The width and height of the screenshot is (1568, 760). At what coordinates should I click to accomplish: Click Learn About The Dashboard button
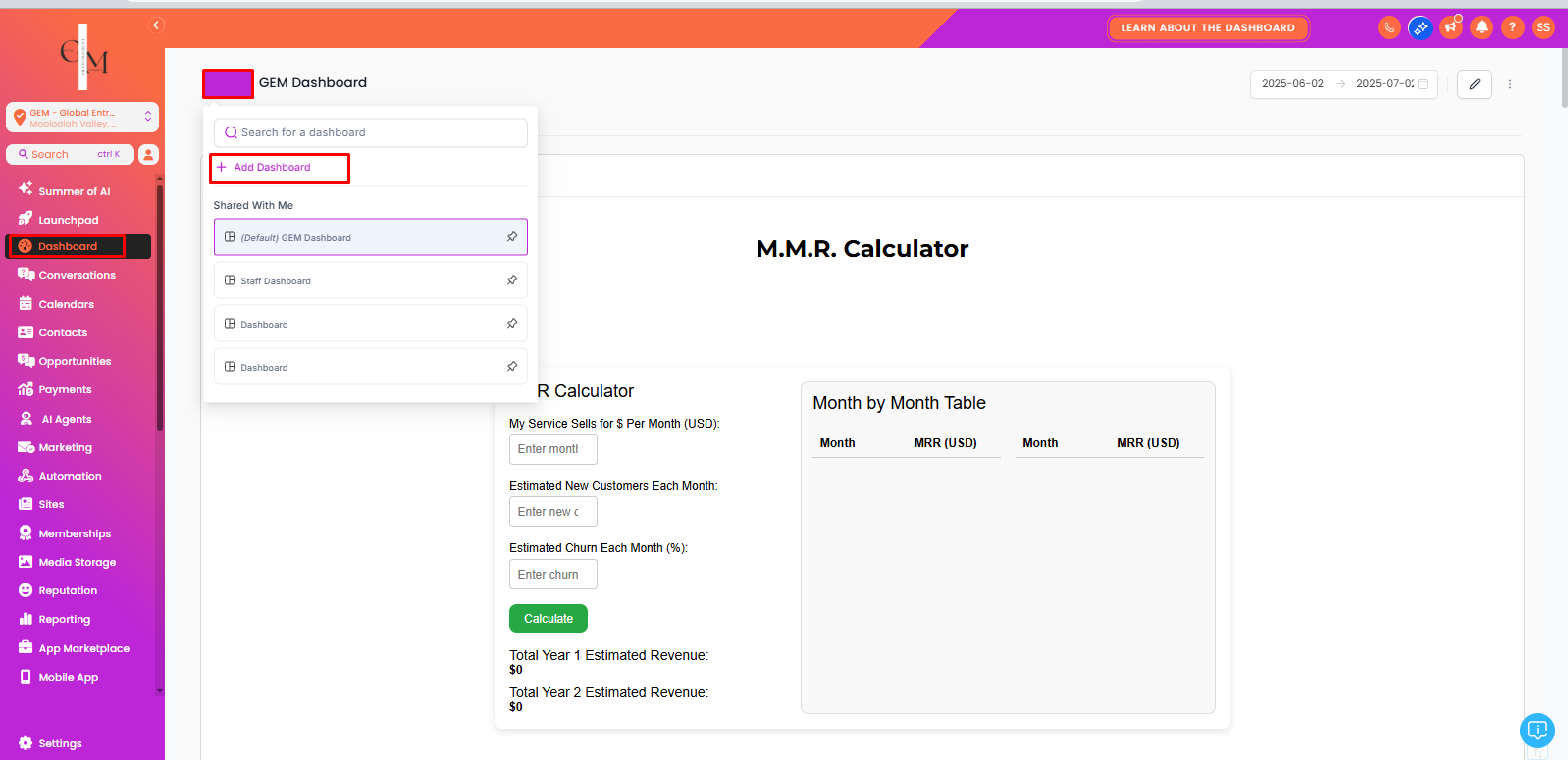[x=1208, y=27]
